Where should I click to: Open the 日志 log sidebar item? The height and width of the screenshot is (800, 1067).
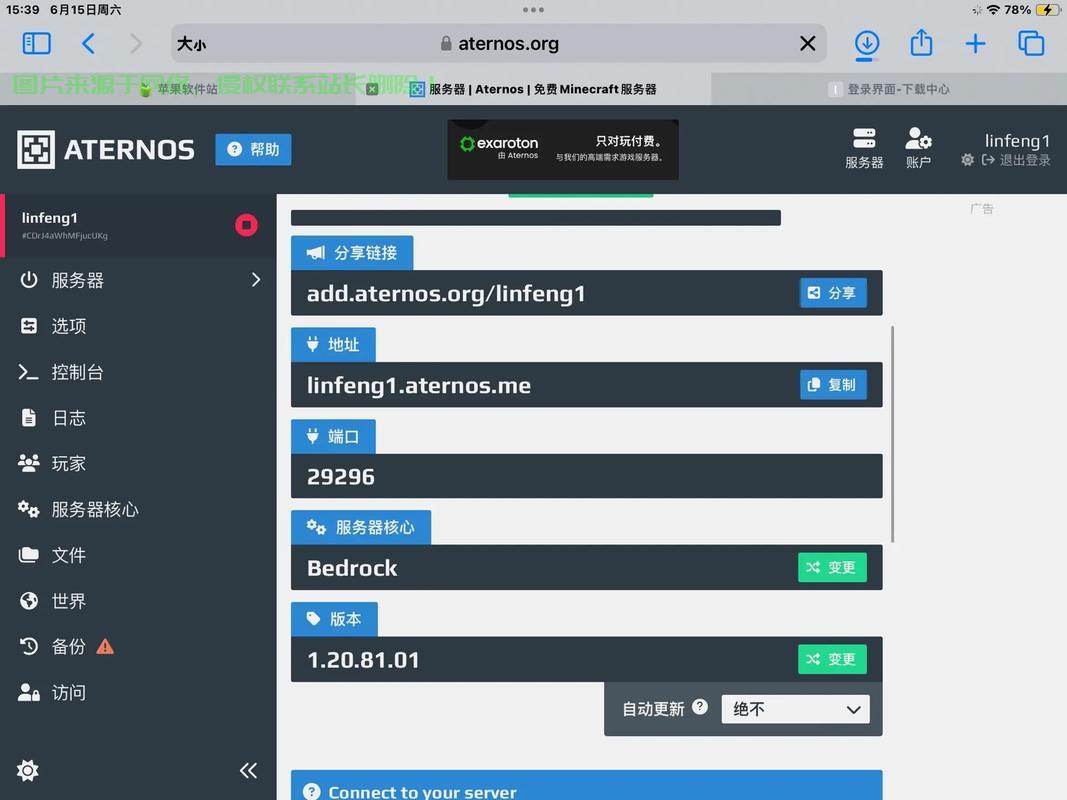pos(138,418)
